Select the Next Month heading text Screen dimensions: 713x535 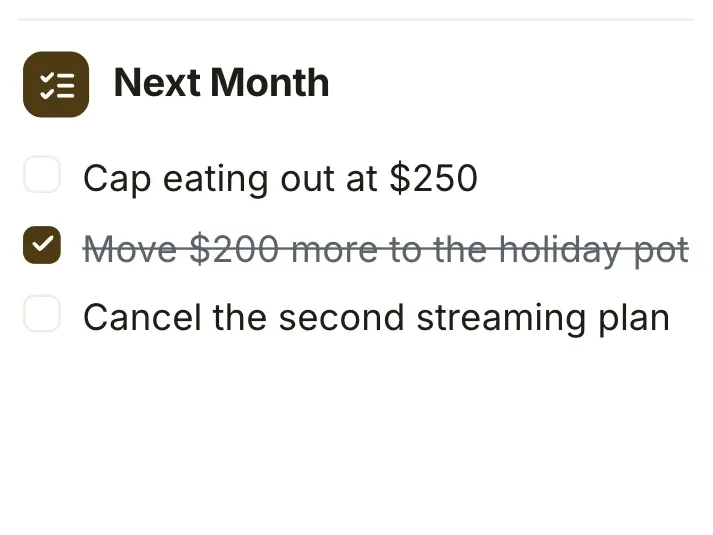point(221,83)
